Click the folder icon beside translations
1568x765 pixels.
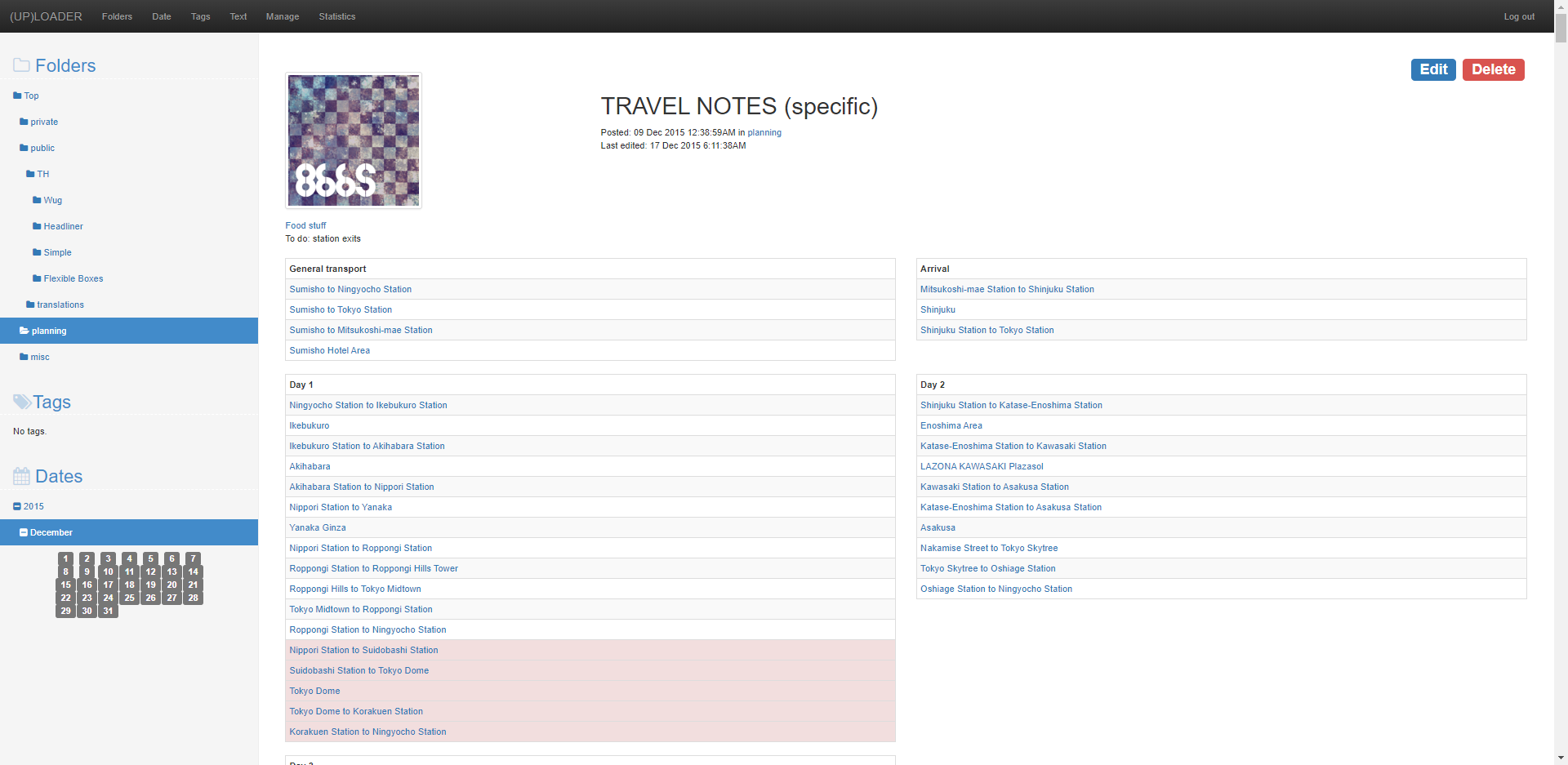coord(30,305)
